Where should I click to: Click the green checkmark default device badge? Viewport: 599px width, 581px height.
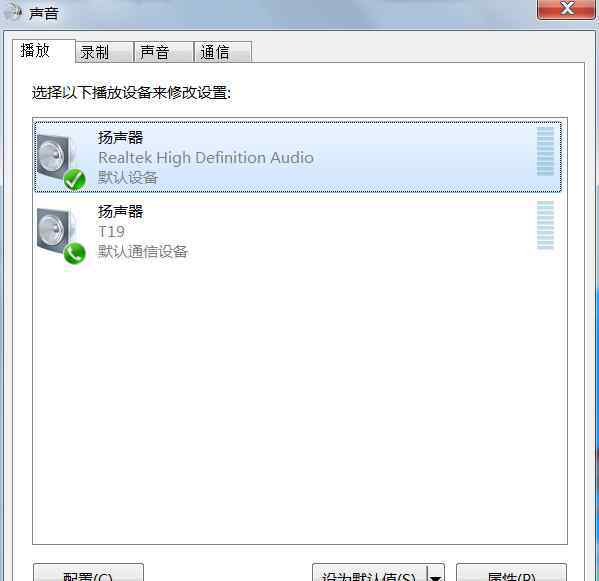click(x=74, y=179)
